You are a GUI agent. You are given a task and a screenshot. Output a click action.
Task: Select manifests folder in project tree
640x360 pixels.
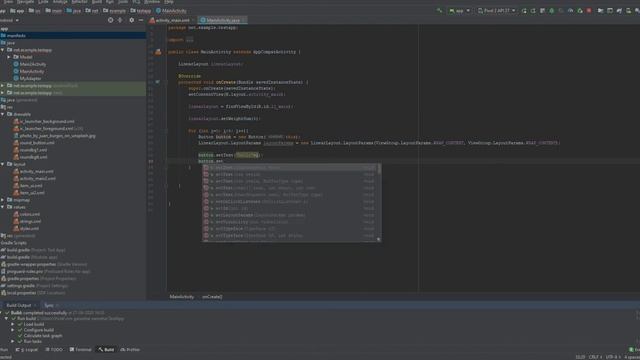[x=73, y=36]
